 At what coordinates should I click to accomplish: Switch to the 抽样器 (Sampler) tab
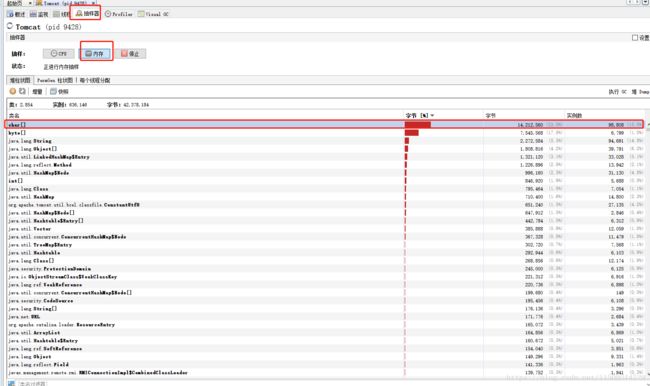(87, 14)
